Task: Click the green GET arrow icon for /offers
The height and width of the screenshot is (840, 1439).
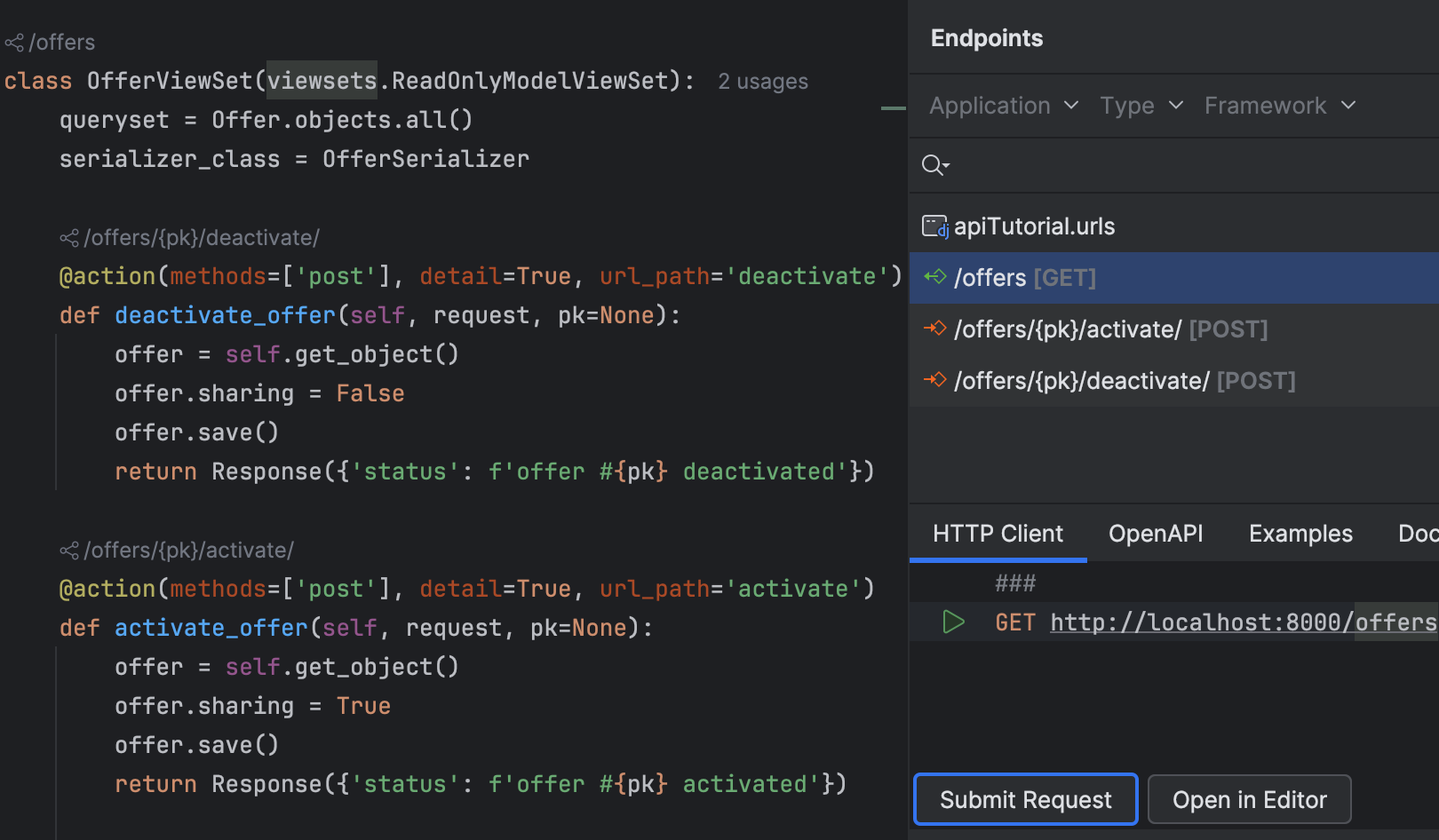Action: [935, 277]
